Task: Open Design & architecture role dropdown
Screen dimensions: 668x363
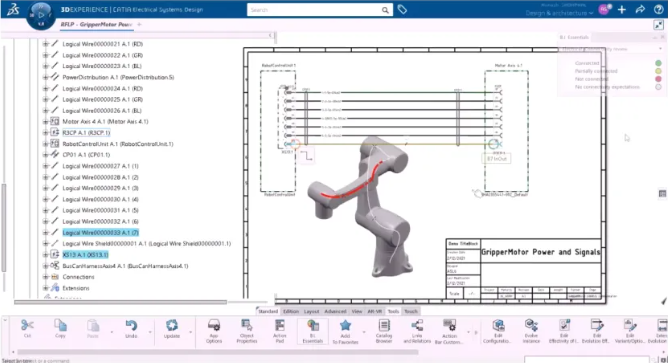Action: click(x=559, y=13)
